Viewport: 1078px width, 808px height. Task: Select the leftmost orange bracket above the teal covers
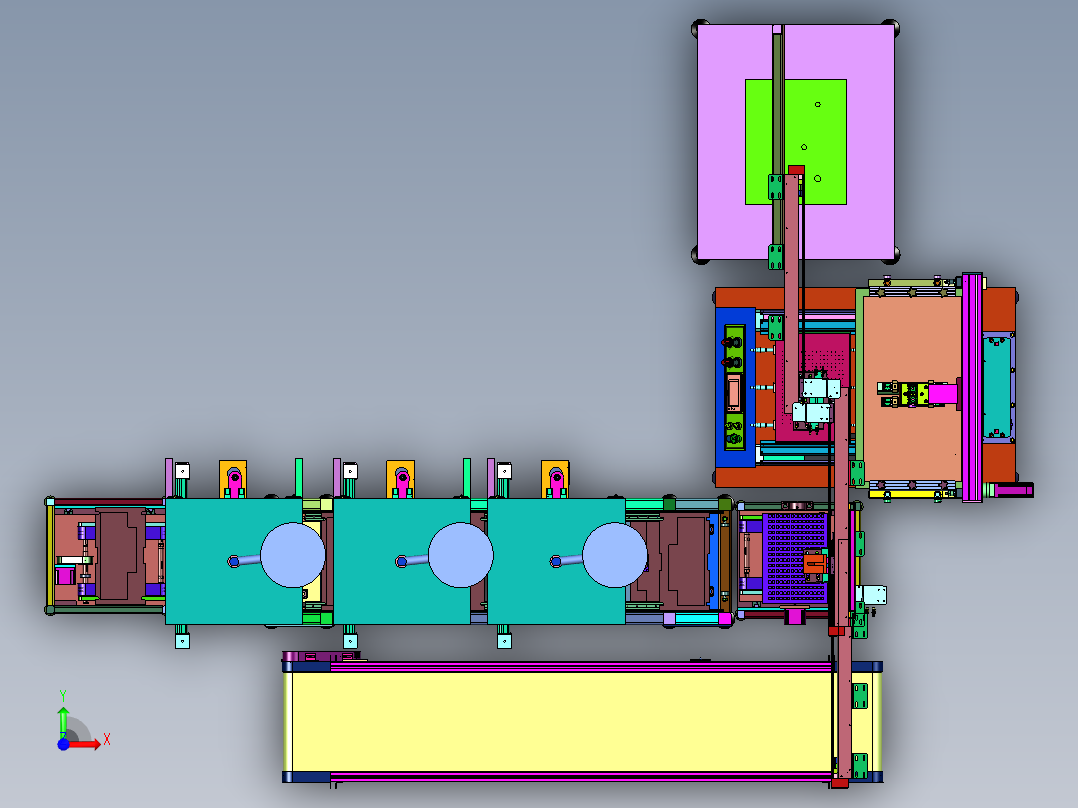pyautogui.click(x=233, y=479)
